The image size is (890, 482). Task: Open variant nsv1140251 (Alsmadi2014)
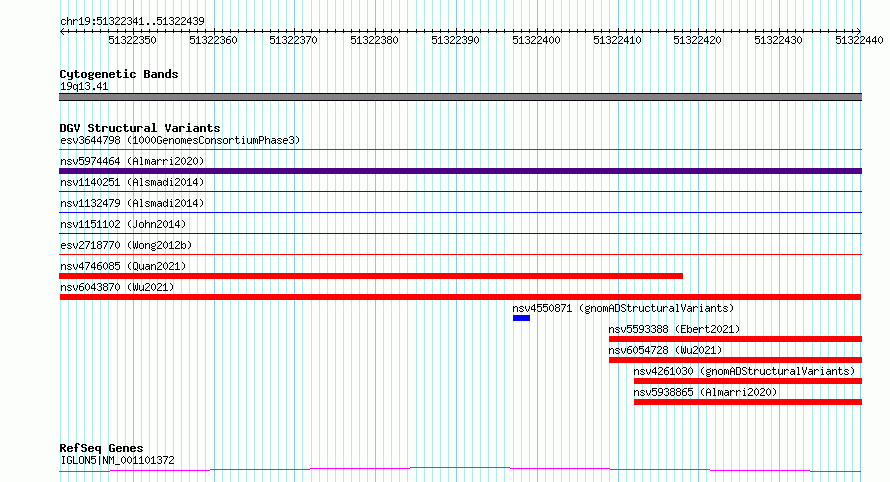pyautogui.click(x=132, y=182)
